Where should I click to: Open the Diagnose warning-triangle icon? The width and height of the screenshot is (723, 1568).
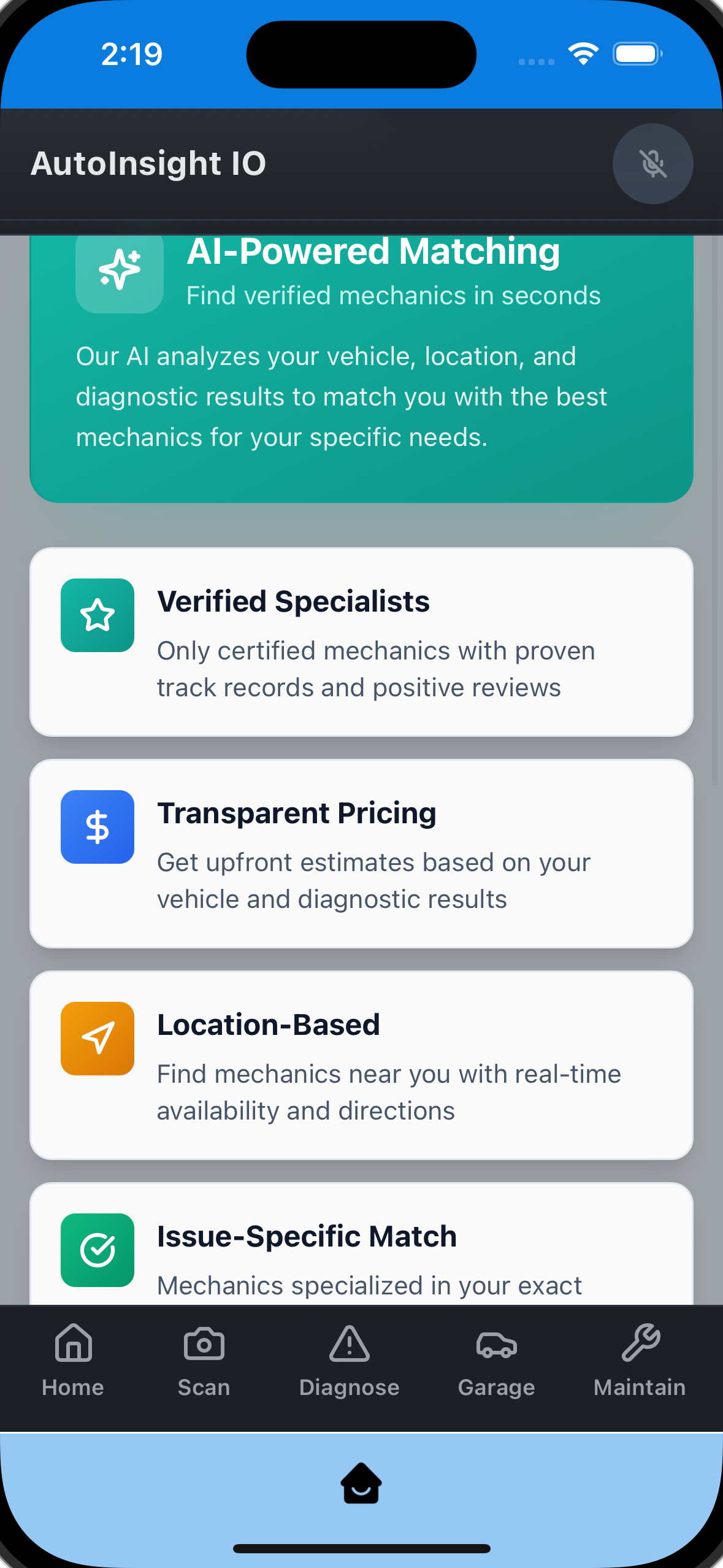coord(350,1343)
